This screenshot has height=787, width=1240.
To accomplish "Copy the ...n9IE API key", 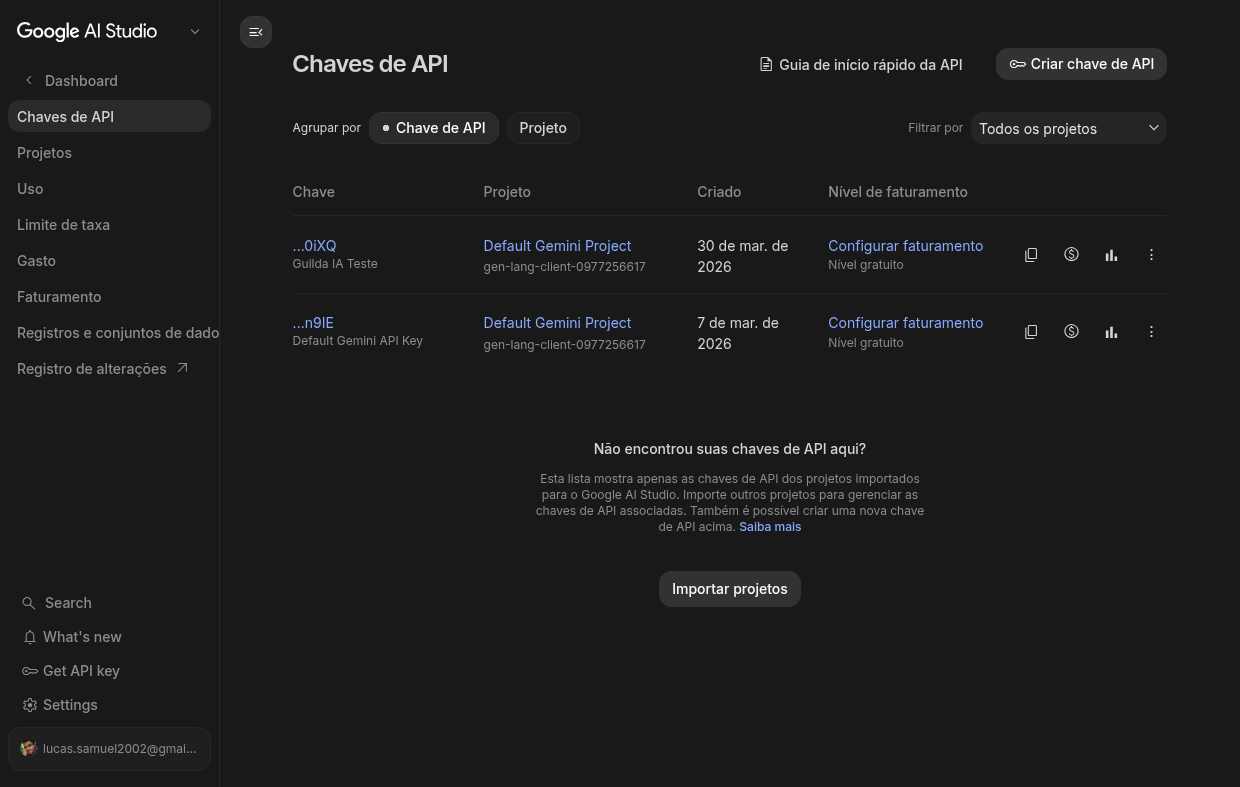I will click(x=1031, y=332).
